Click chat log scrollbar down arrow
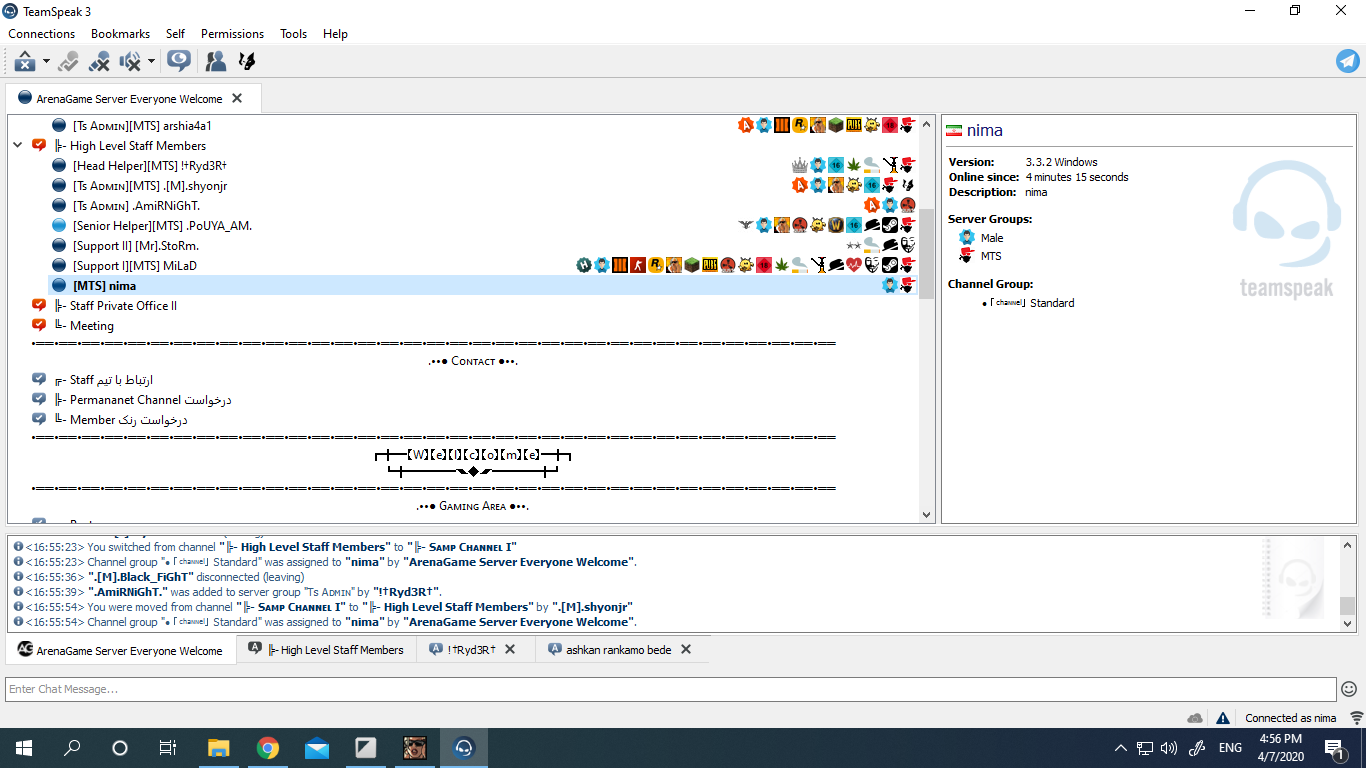Viewport: 1366px width, 768px height. [1347, 623]
